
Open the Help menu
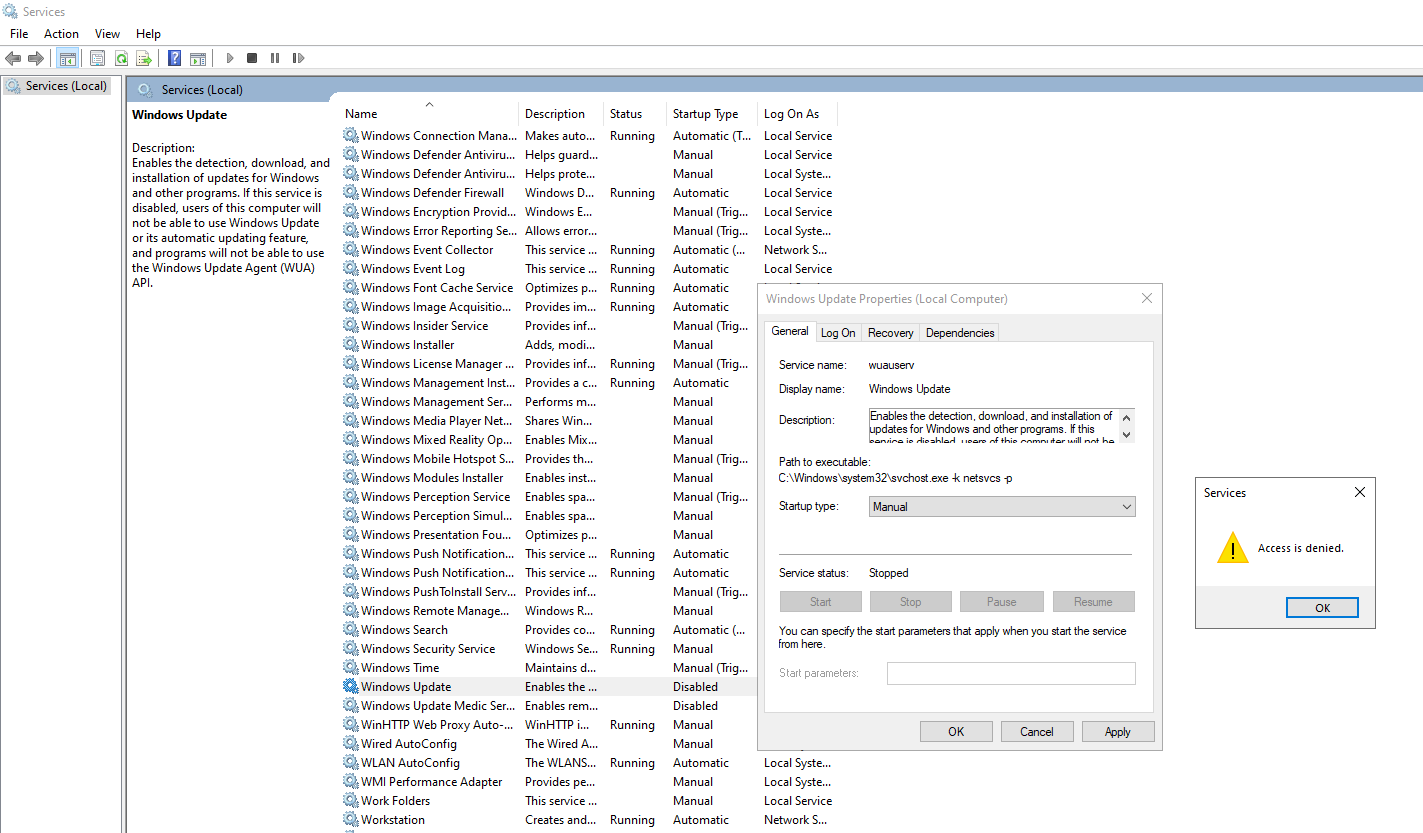point(148,34)
